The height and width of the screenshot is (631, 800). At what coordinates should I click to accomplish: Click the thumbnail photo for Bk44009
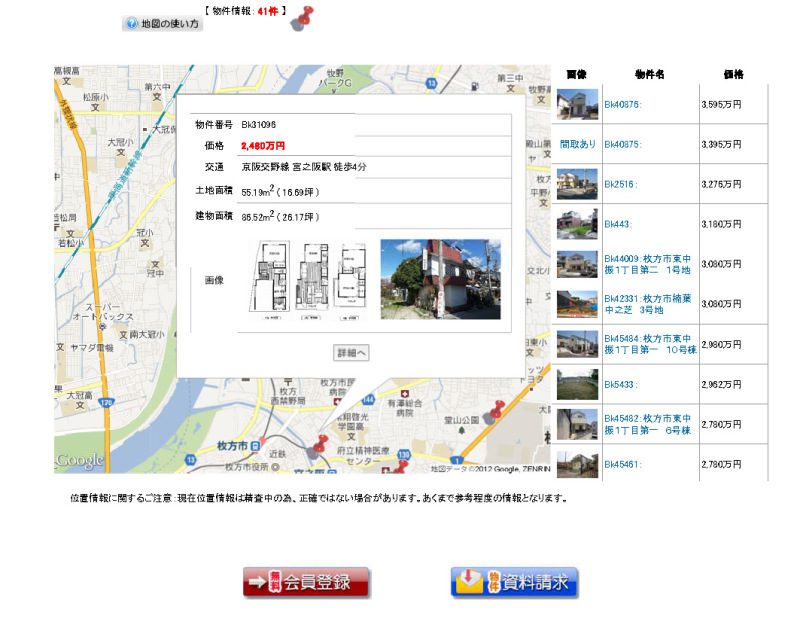[x=577, y=264]
